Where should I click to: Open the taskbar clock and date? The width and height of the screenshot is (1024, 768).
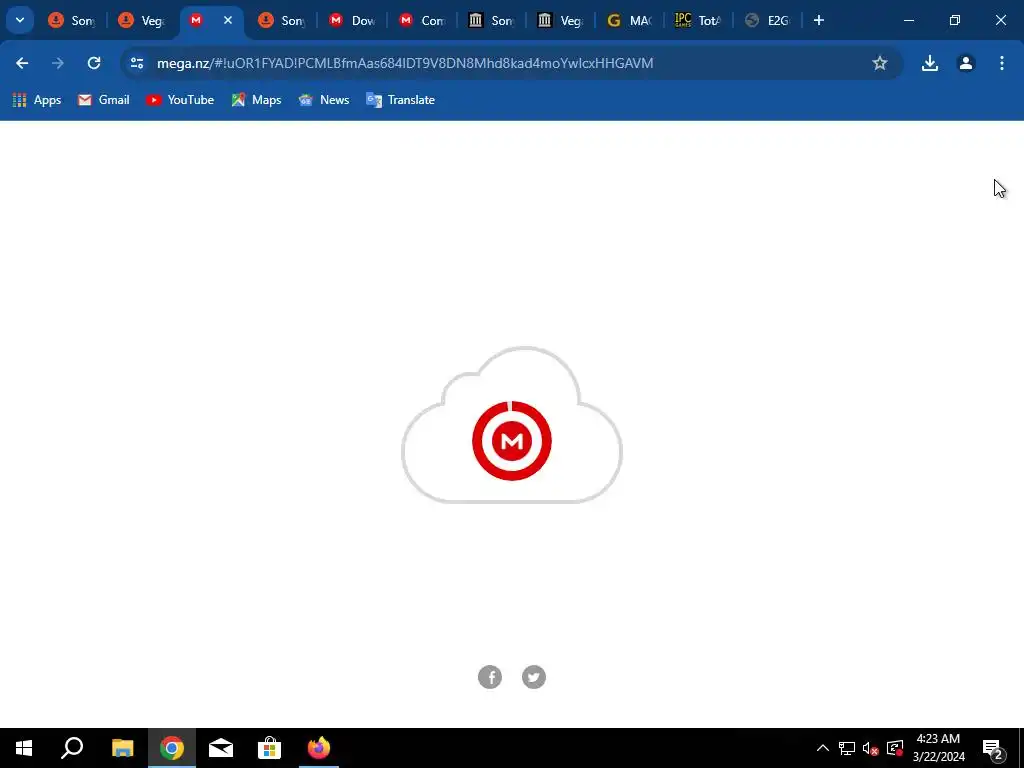[938, 748]
